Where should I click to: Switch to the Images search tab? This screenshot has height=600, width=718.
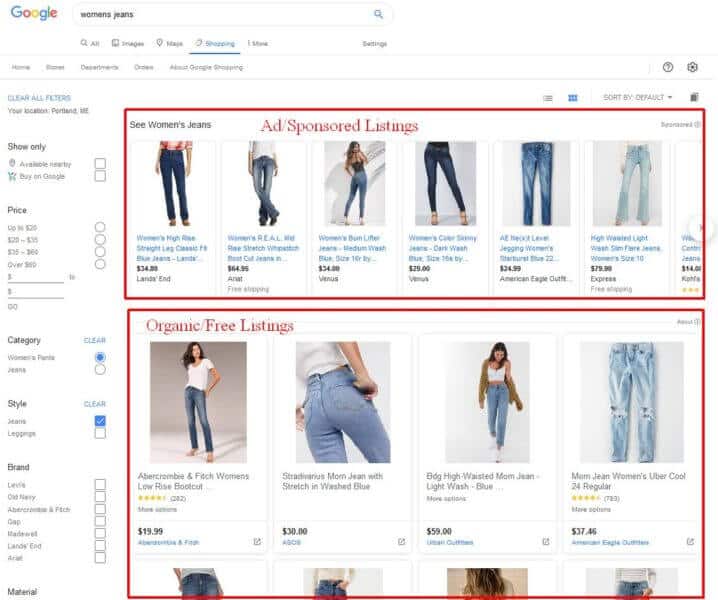coord(128,44)
